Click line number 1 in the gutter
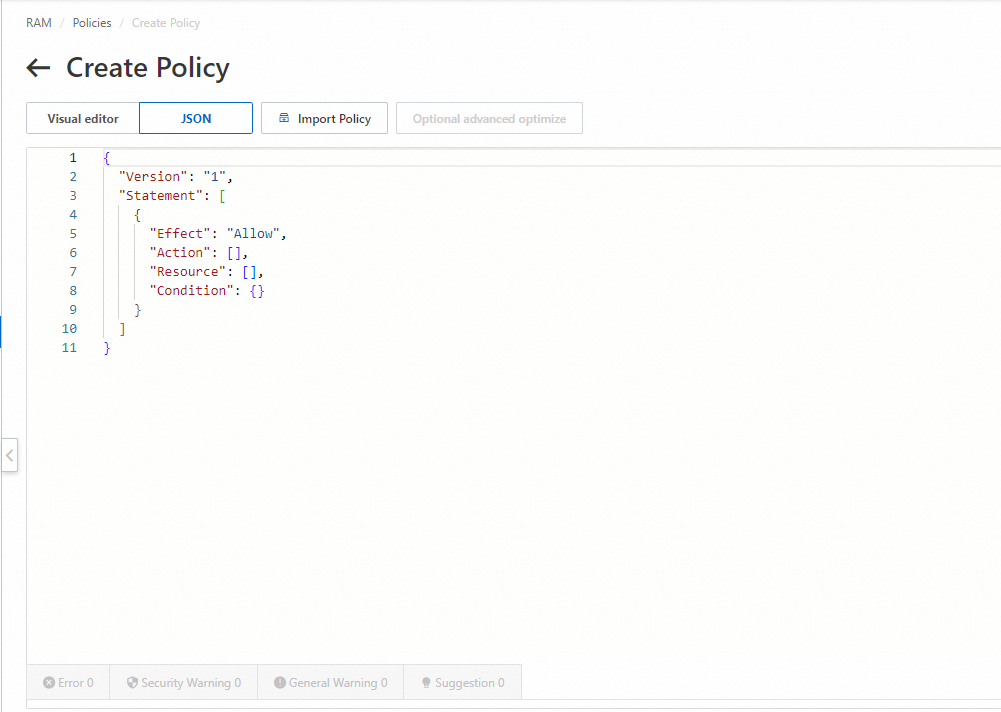 click(x=73, y=158)
